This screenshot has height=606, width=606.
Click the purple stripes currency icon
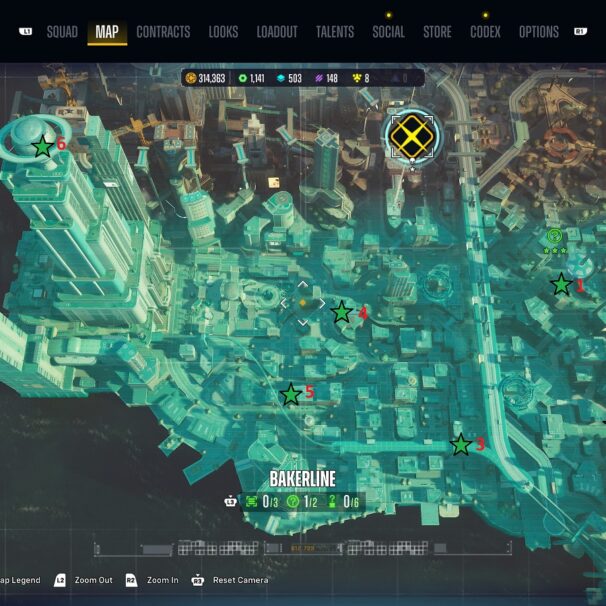(318, 78)
